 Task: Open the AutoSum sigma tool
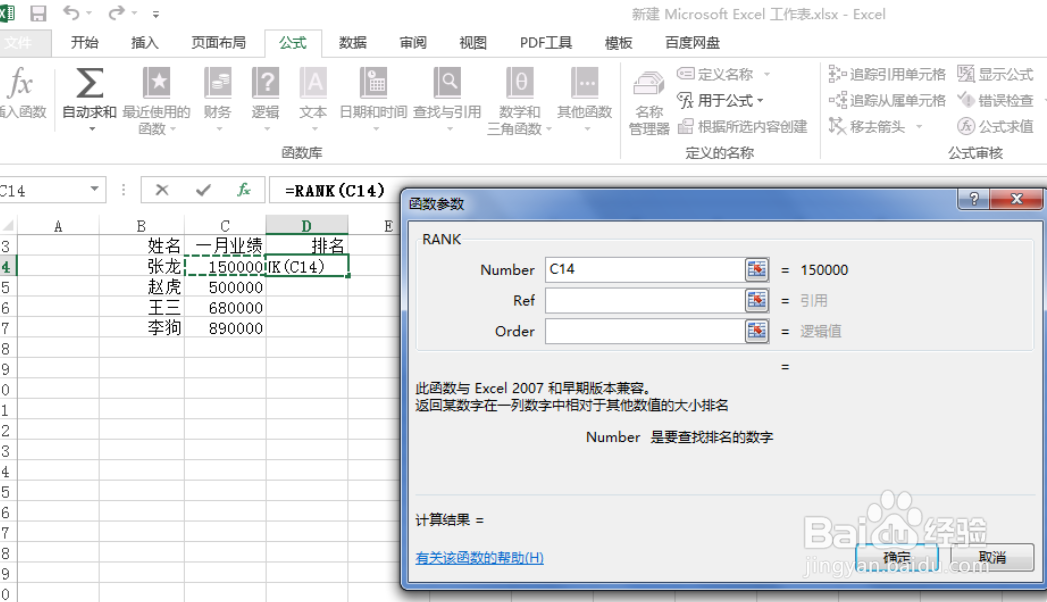pos(89,84)
